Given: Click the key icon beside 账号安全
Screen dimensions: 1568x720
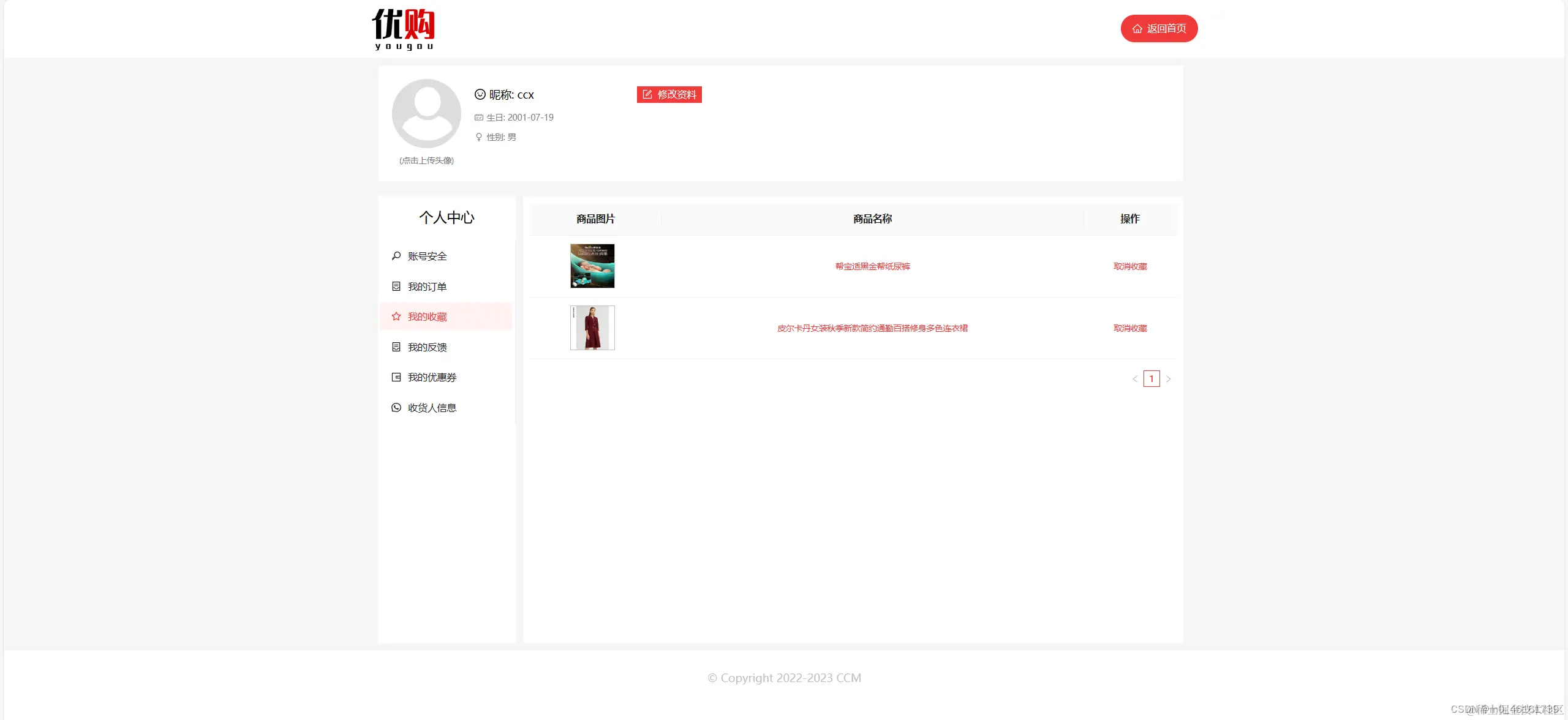Looking at the screenshot, I should [x=396, y=256].
